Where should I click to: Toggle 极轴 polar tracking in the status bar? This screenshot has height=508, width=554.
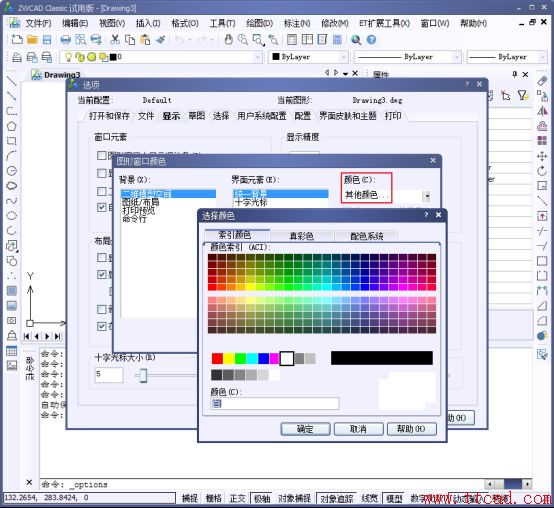coord(262,498)
